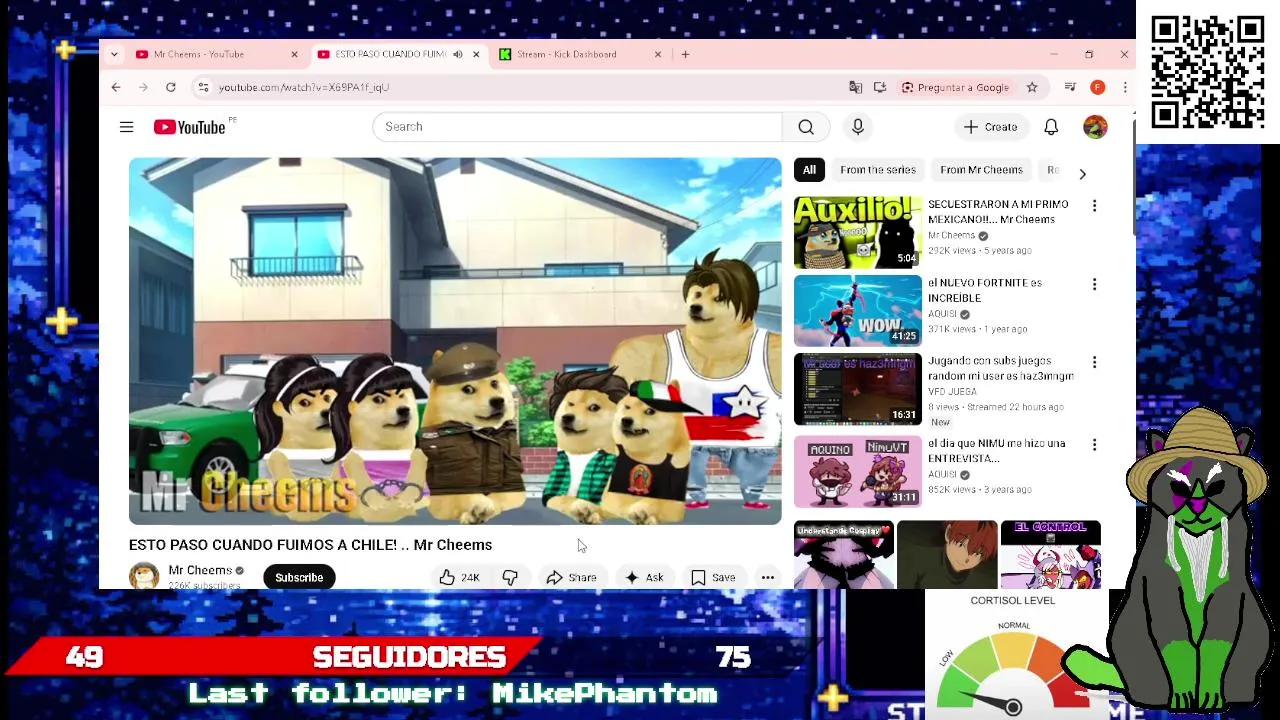Open 'SECUESTRARON A MI PRIMO MEXICANO!!...' title link

[x=998, y=211]
